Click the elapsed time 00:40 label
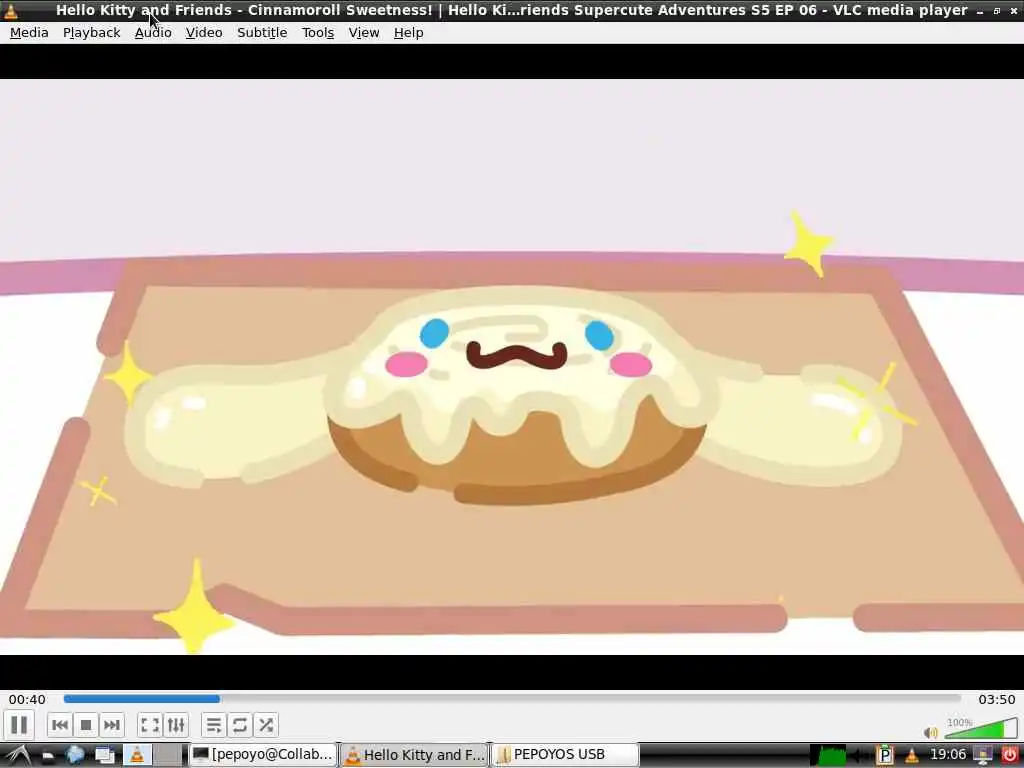 click(27, 699)
